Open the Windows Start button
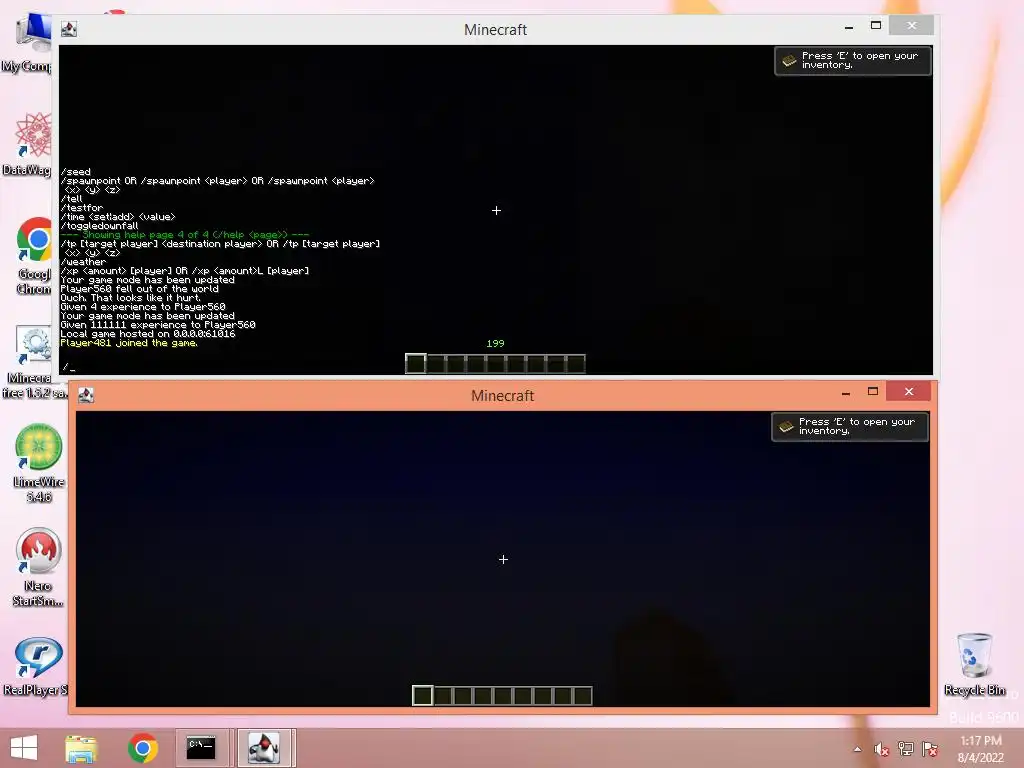 (24, 748)
